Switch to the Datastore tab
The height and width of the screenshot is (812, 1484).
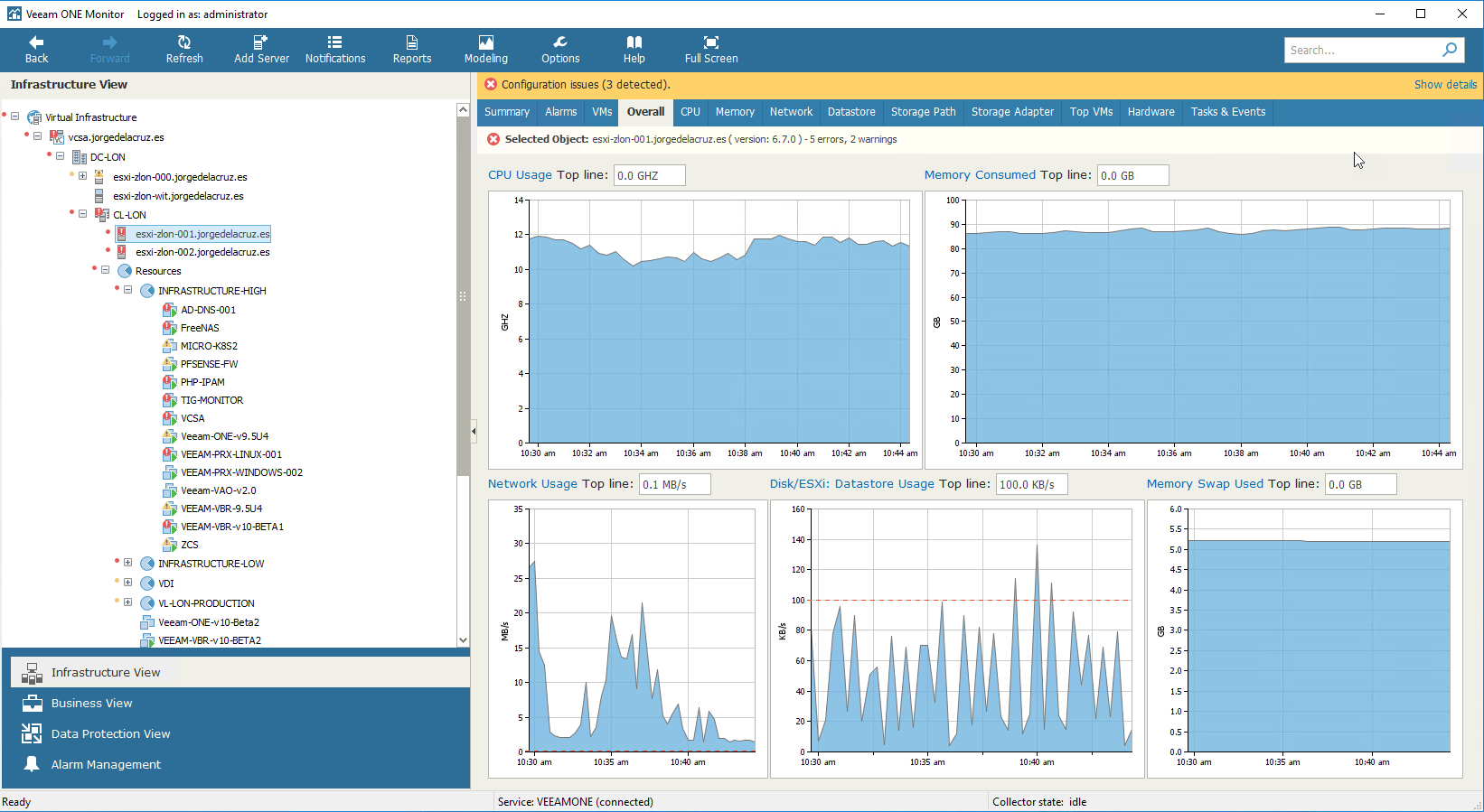851,112
